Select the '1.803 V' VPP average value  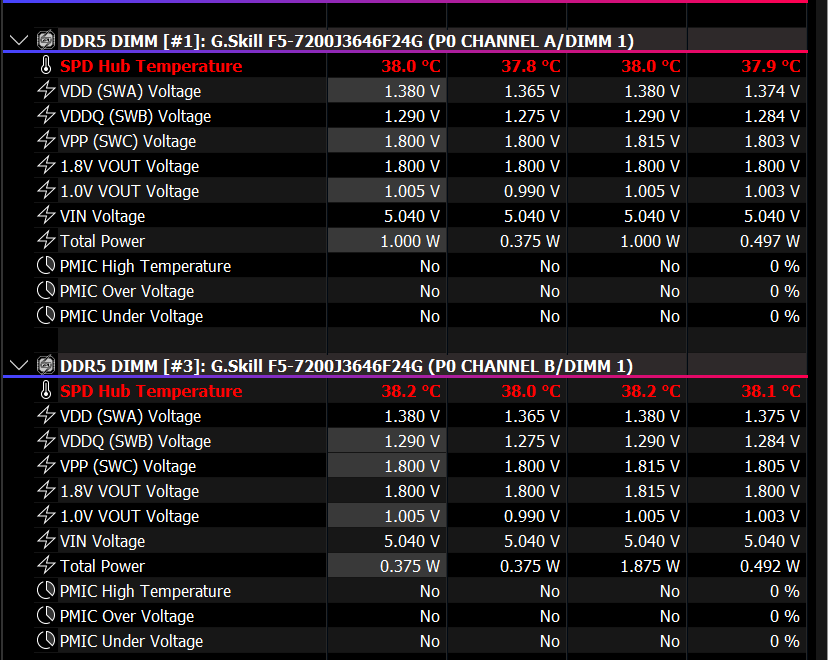coord(772,142)
